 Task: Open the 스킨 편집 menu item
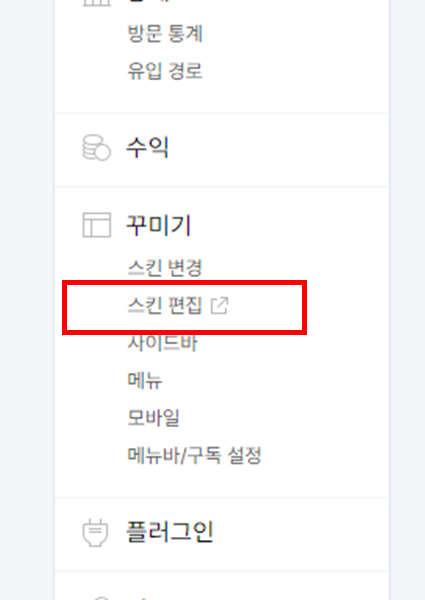click(164, 306)
